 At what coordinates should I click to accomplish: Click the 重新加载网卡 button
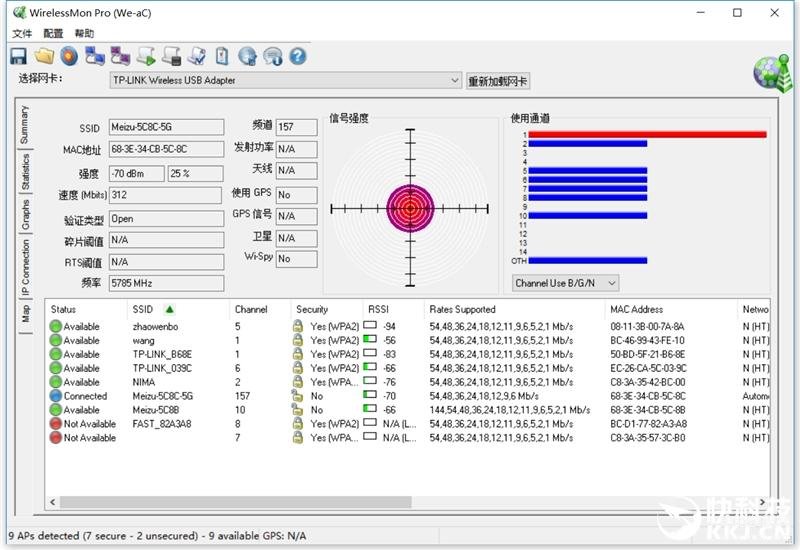498,81
